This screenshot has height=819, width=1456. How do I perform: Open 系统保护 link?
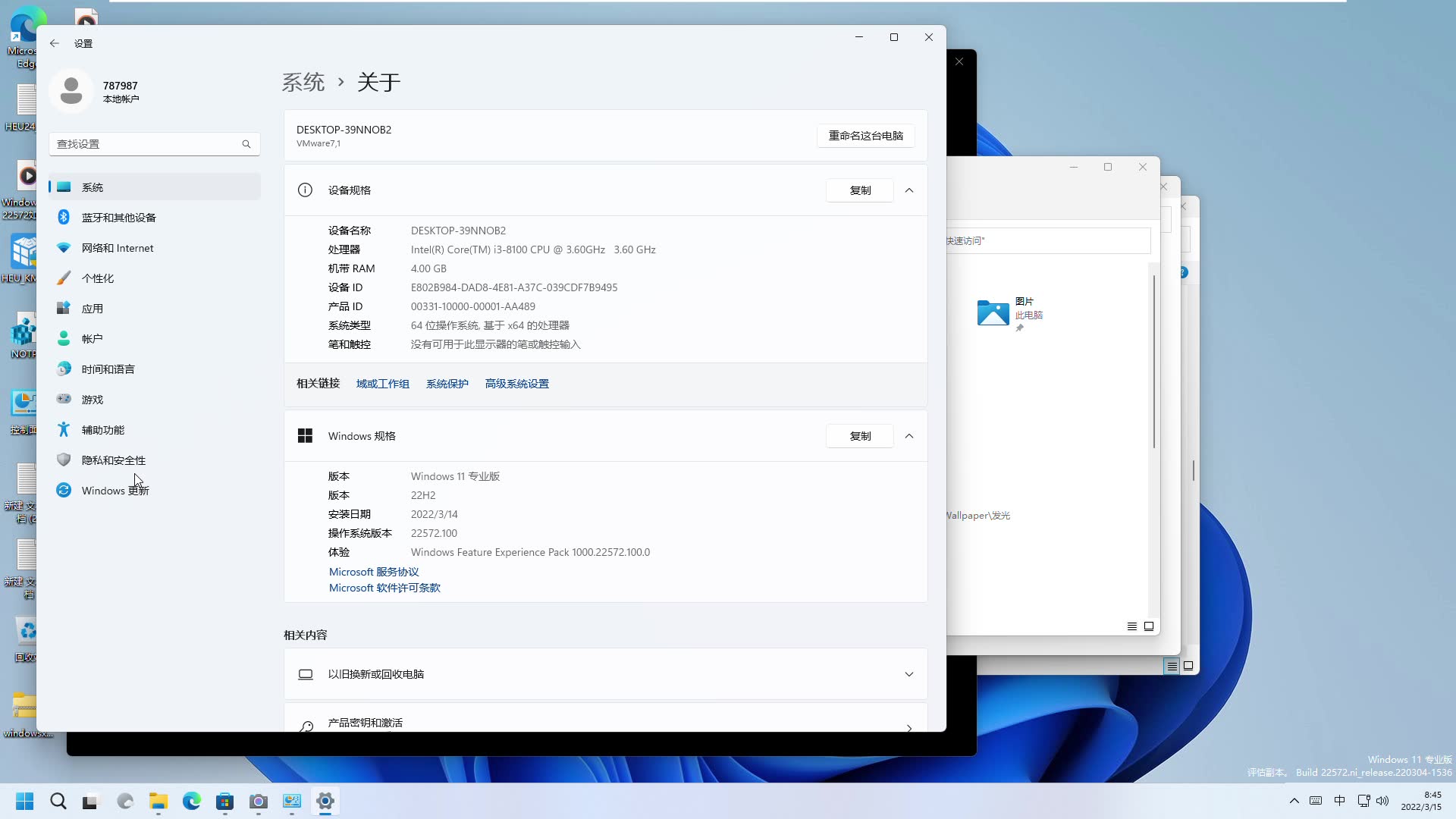point(447,384)
